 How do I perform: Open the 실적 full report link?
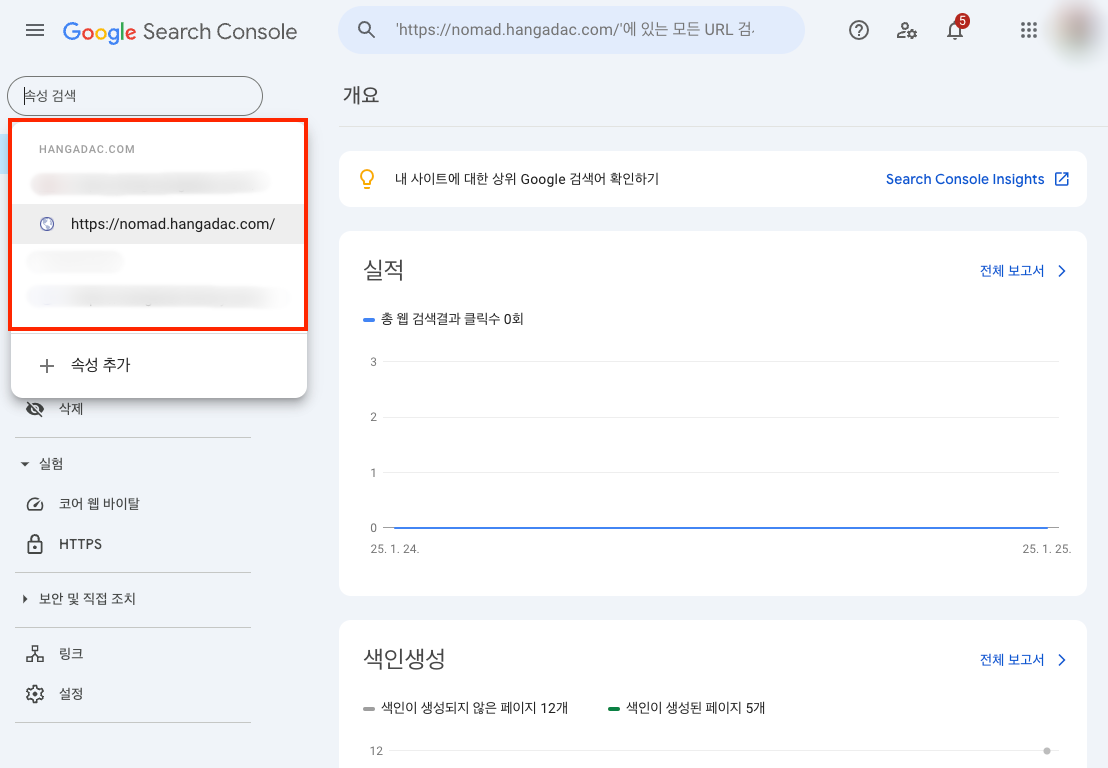tap(1014, 270)
